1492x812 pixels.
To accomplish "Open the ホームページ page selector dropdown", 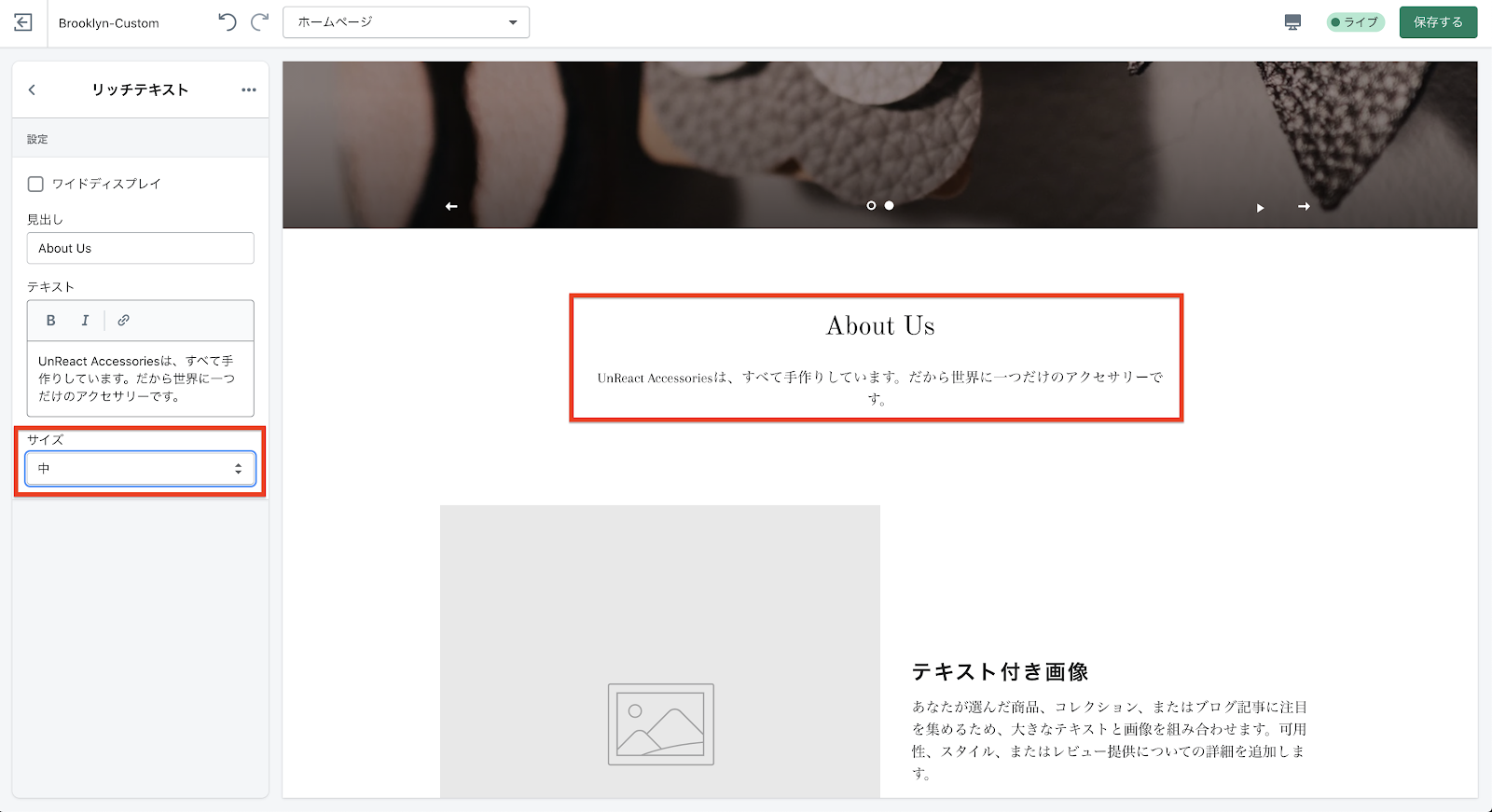I will point(406,22).
